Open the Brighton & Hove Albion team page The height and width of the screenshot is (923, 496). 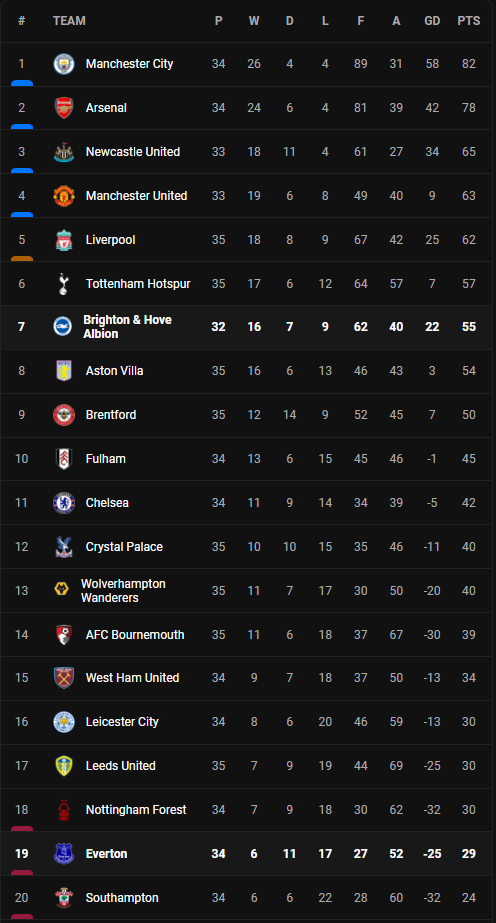coord(128,327)
